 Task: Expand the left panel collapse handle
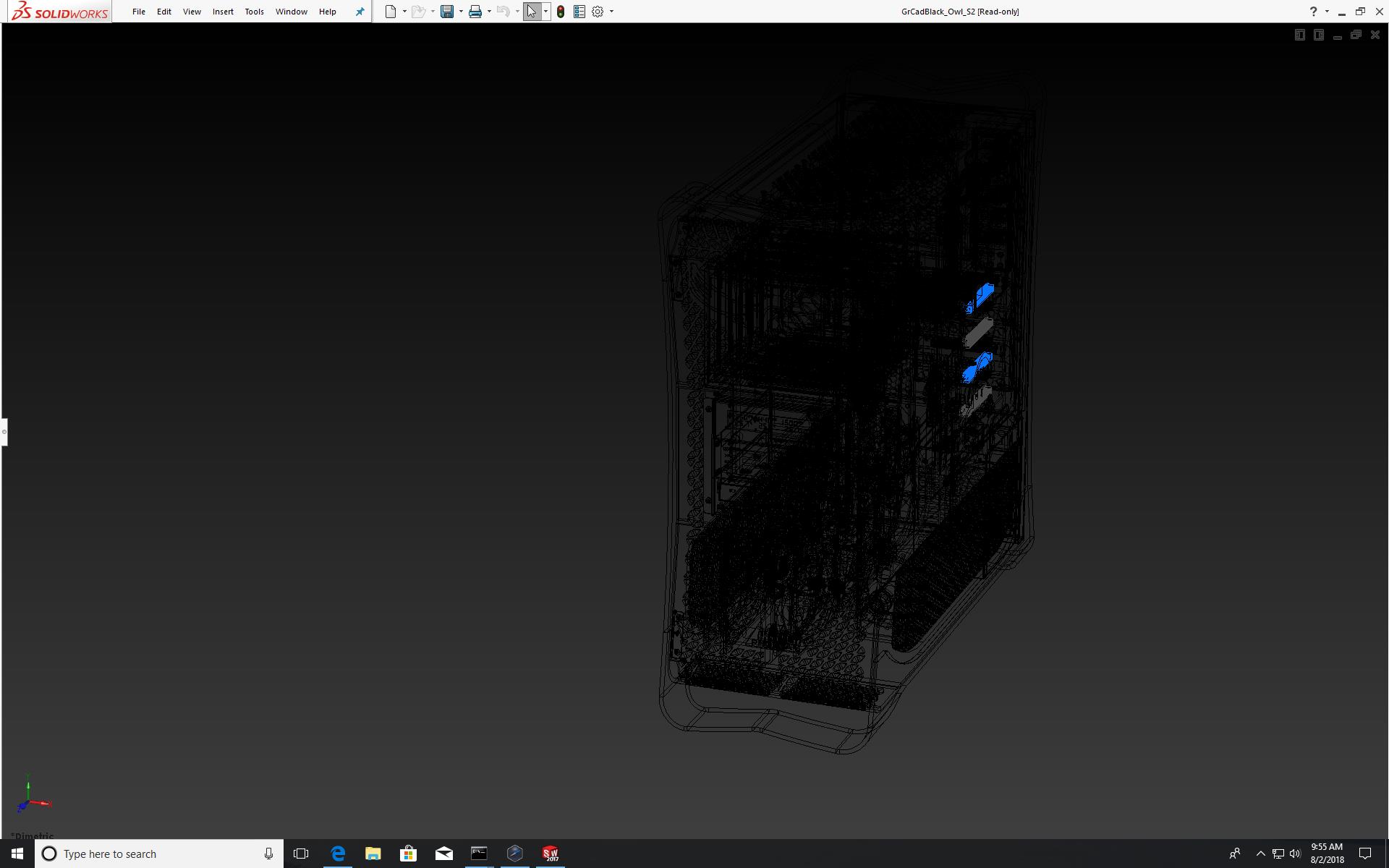pyautogui.click(x=4, y=432)
